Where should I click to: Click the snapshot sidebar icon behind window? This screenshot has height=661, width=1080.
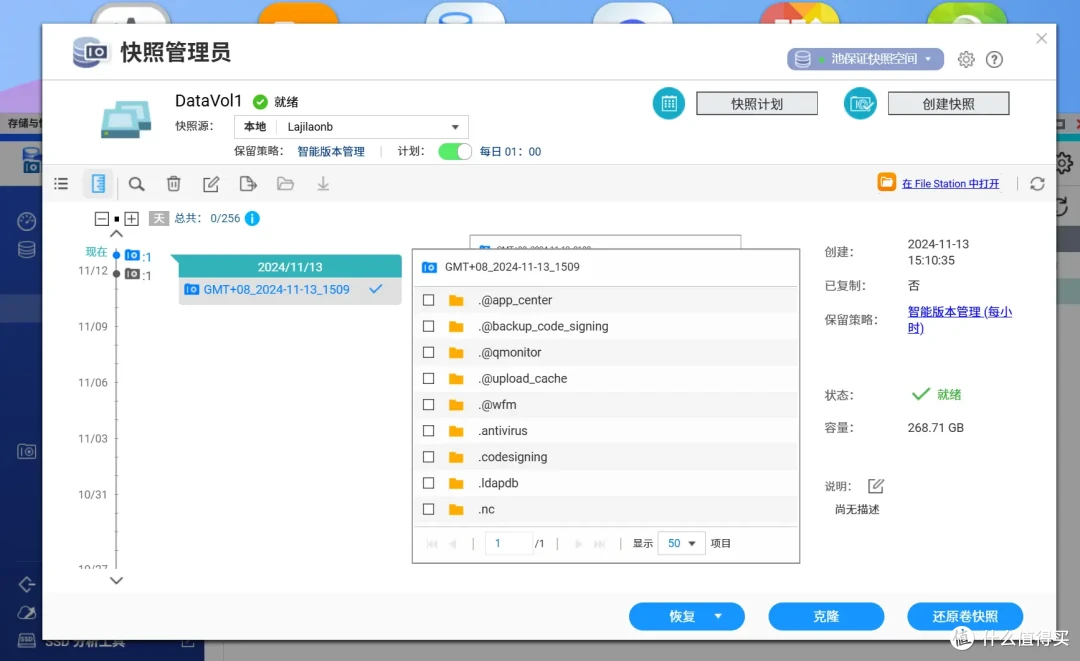pos(27,452)
